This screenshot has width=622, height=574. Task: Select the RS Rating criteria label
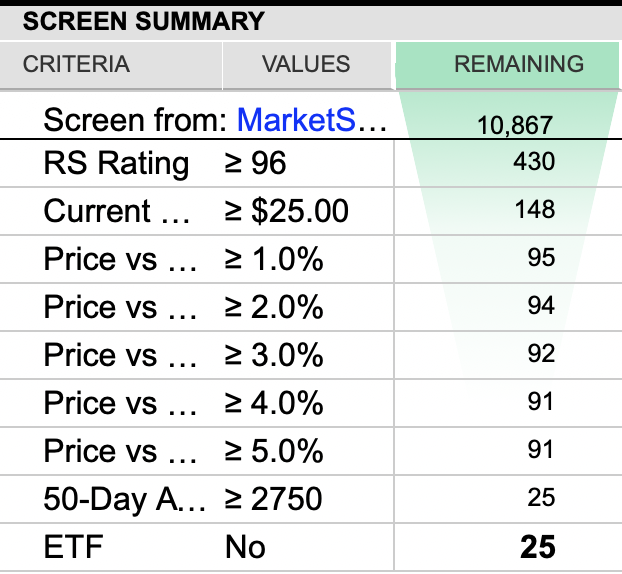(x=116, y=163)
